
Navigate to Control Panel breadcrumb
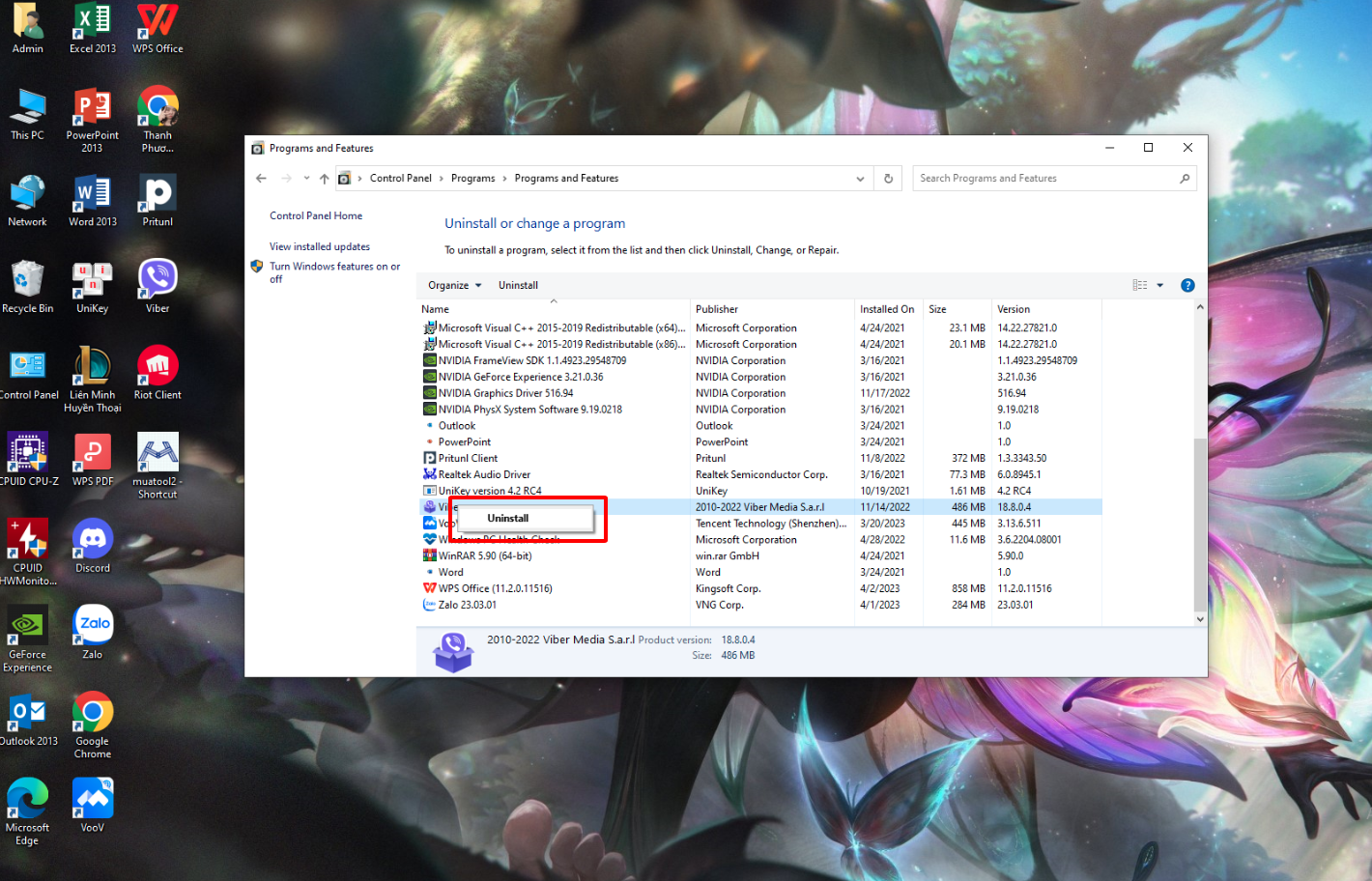(x=400, y=178)
